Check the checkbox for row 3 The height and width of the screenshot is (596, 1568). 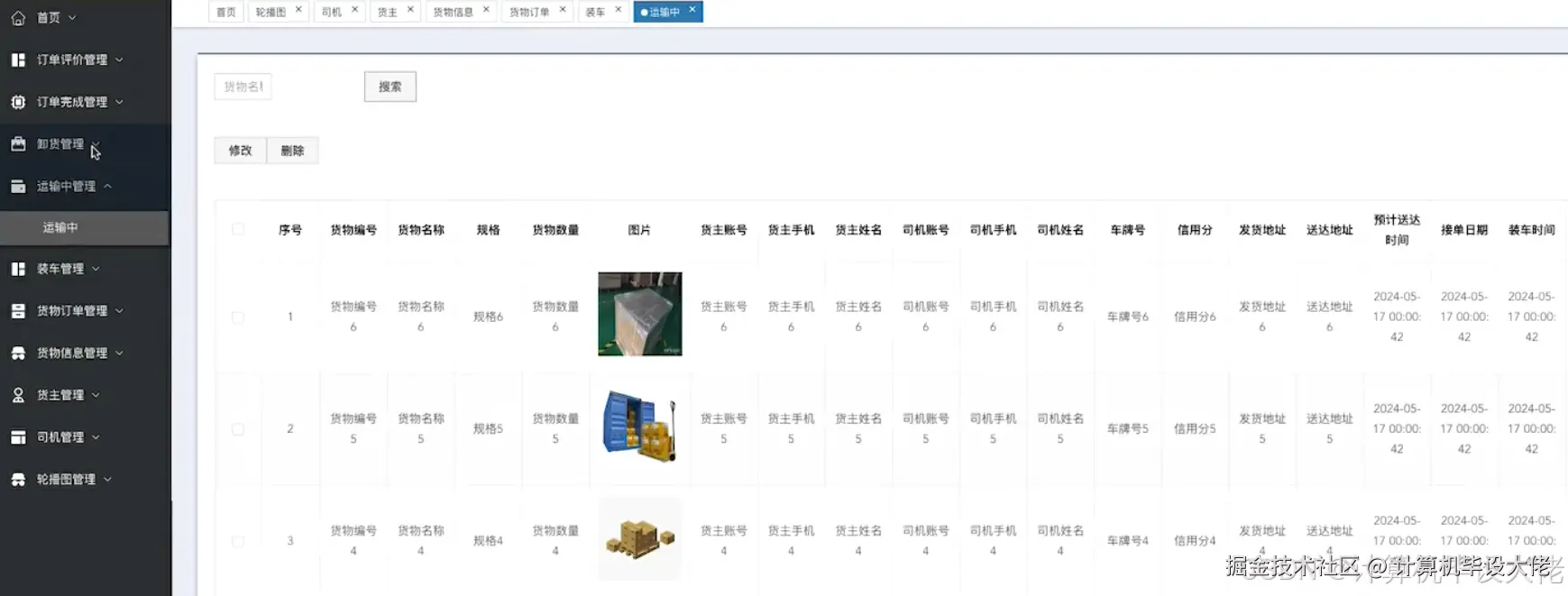(238, 541)
